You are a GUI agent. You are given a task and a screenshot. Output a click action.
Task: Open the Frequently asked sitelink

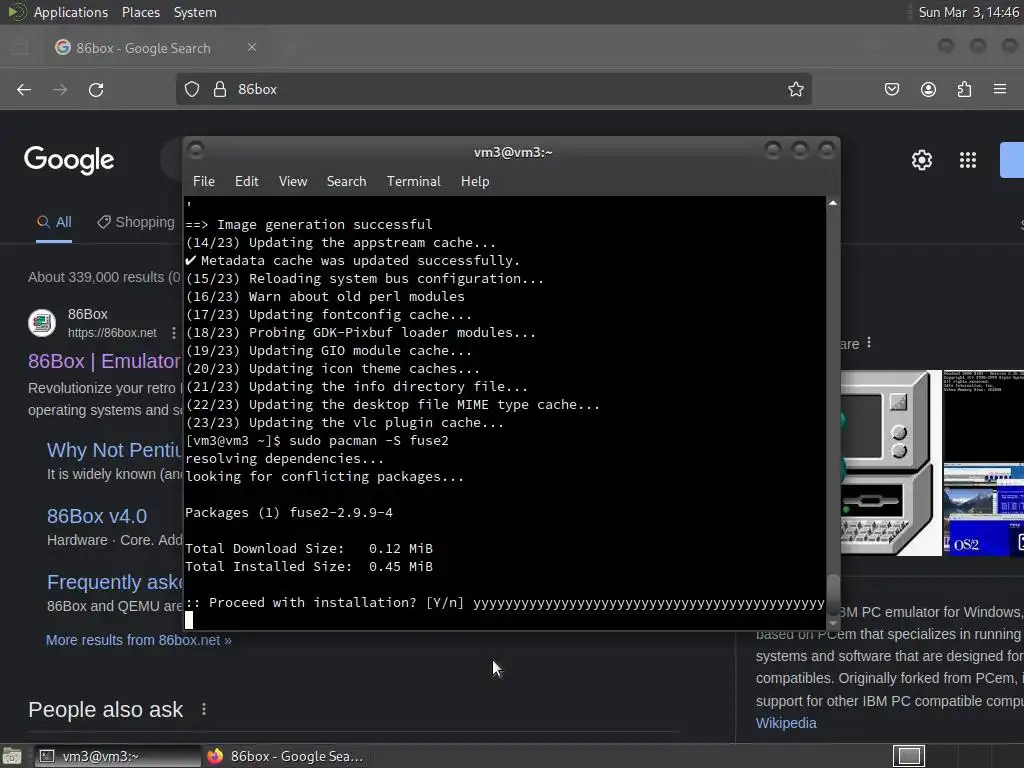tap(114, 582)
